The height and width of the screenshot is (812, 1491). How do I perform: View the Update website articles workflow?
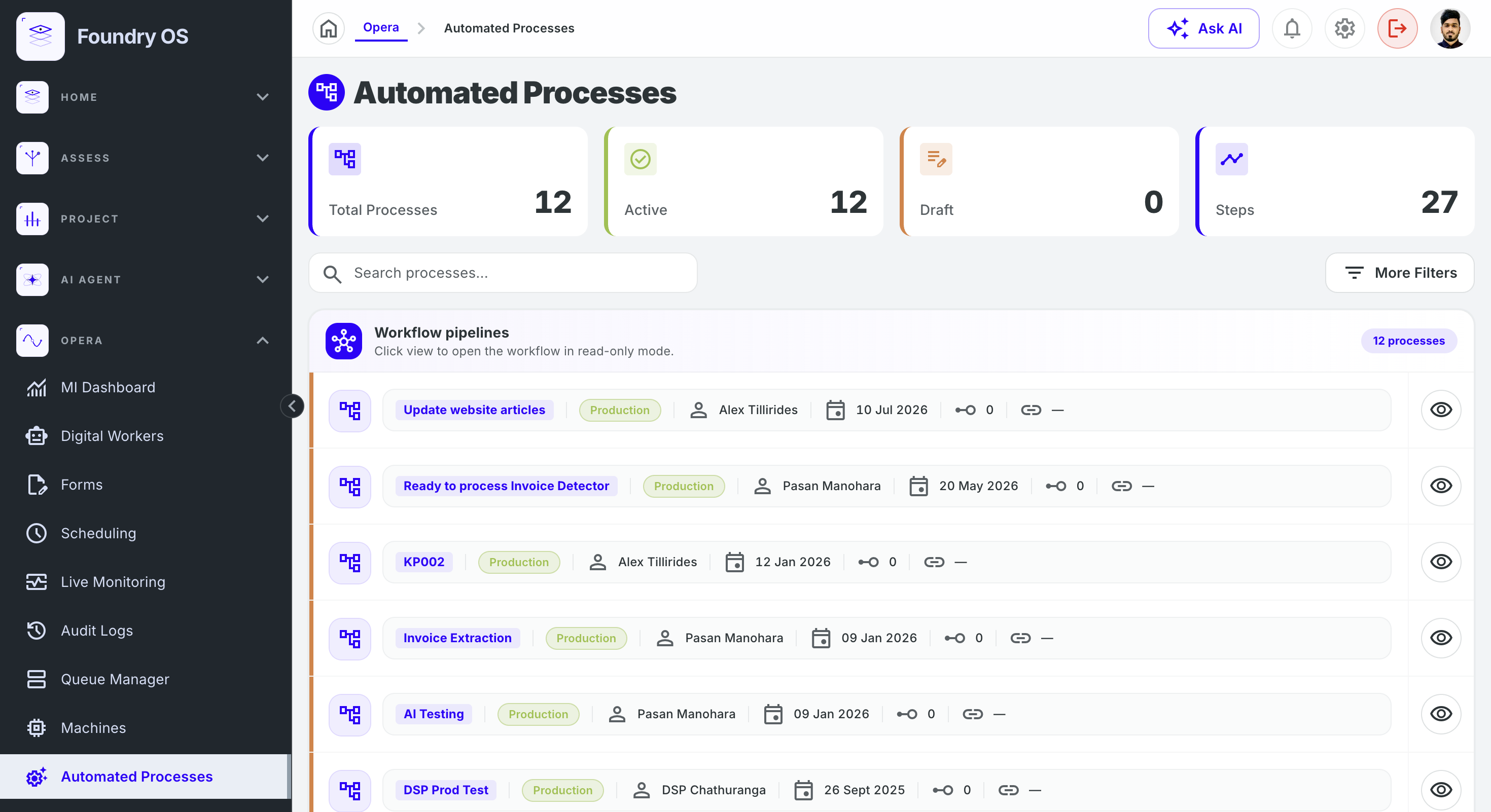click(1441, 410)
